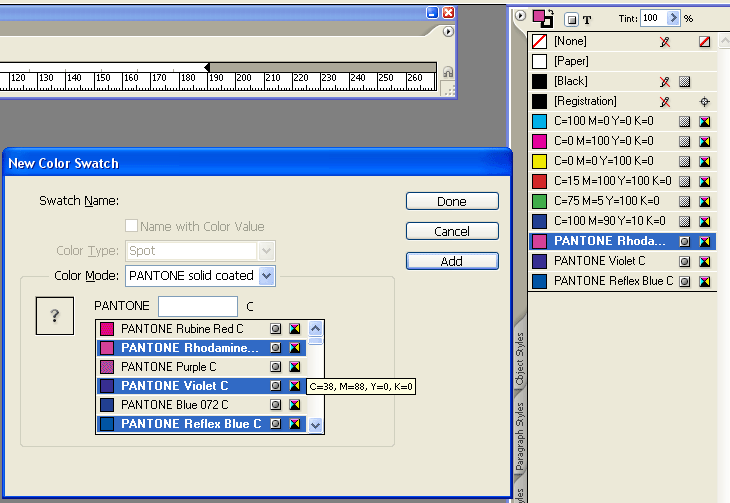Open the Paragraph Styles side tab
The width and height of the screenshot is (730, 503).
(520, 436)
